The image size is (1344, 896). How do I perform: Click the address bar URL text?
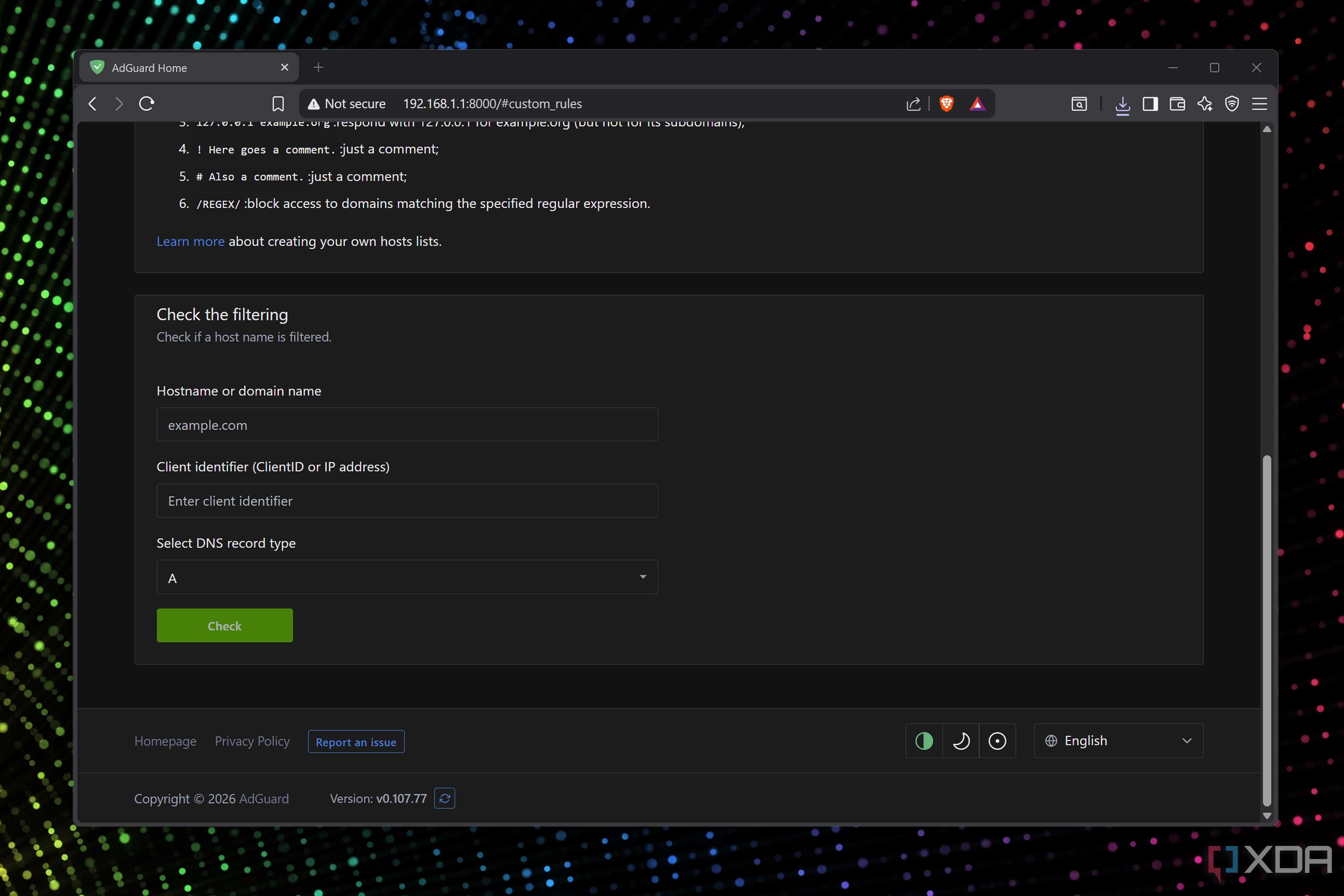492,103
